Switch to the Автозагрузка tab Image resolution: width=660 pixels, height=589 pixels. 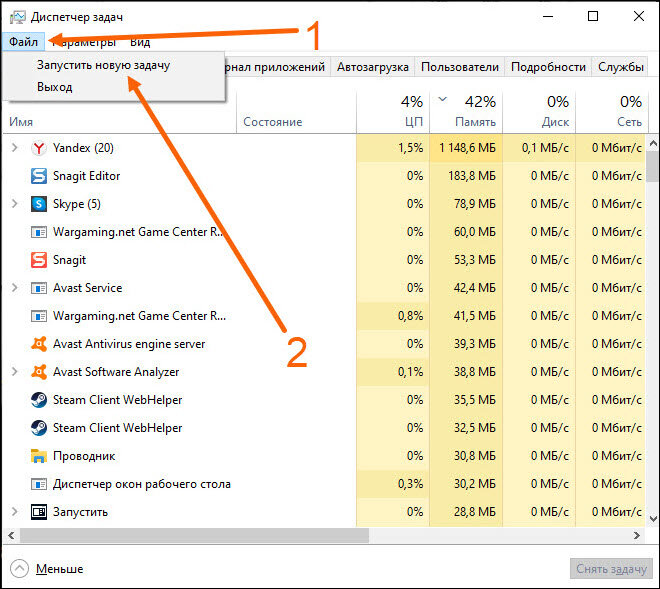[x=373, y=67]
